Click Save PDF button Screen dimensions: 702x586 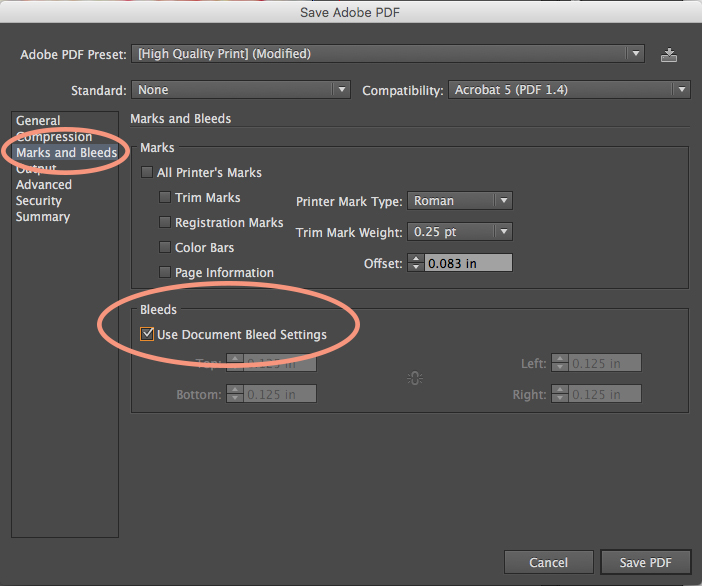click(646, 562)
